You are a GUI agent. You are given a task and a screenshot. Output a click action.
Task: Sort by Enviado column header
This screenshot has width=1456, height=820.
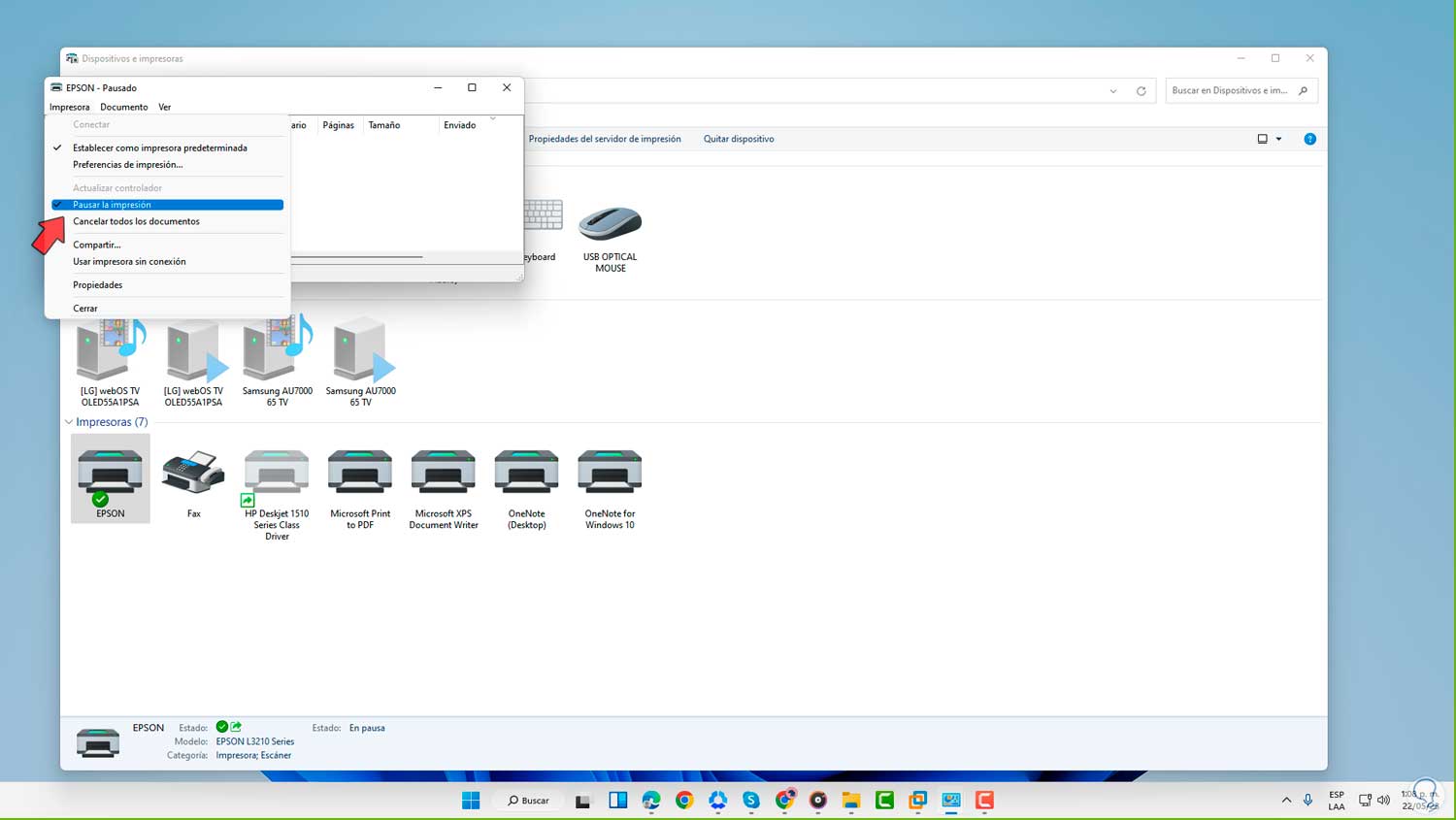[460, 125]
